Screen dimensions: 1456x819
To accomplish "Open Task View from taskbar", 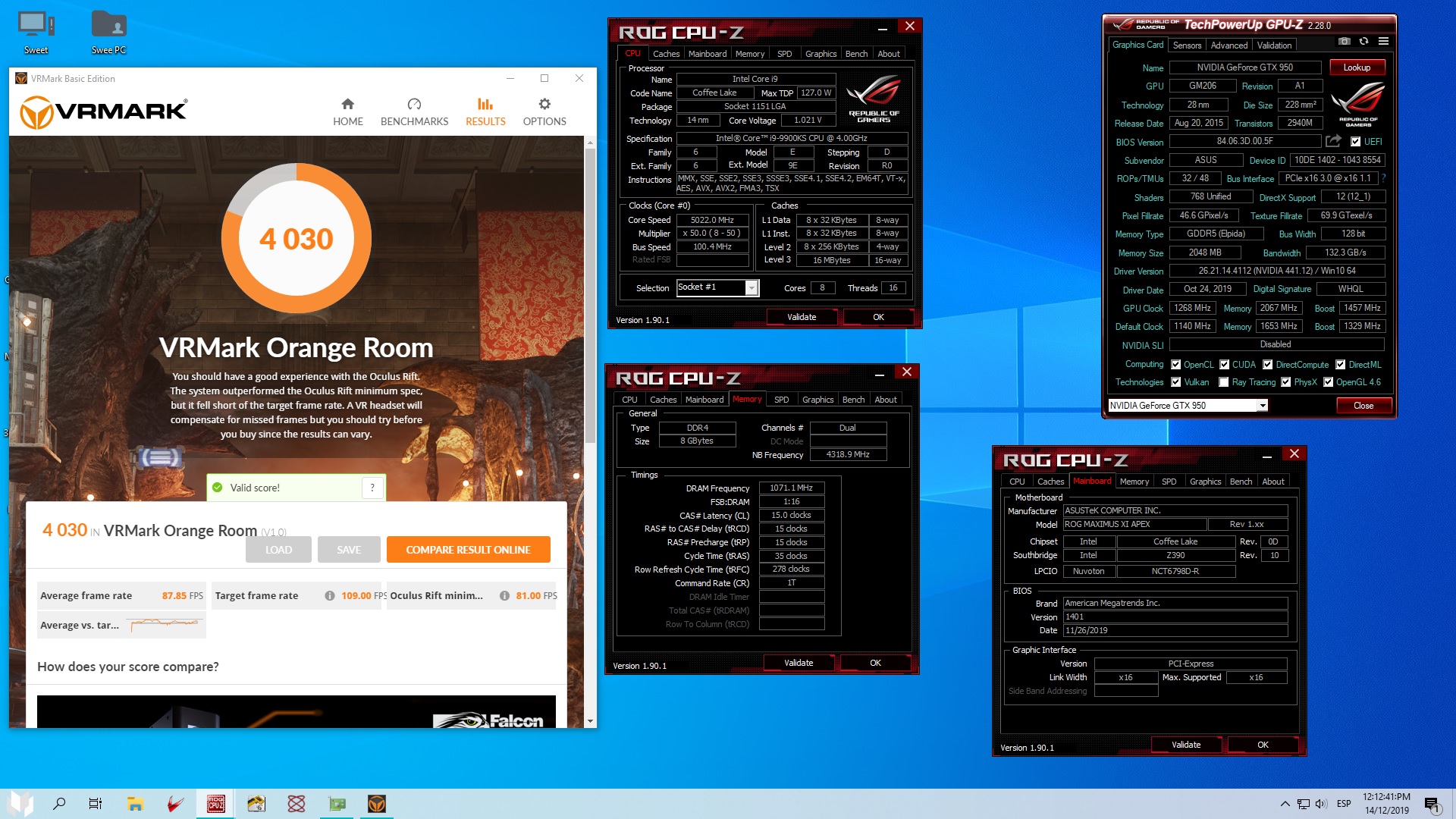I will pyautogui.click(x=96, y=803).
